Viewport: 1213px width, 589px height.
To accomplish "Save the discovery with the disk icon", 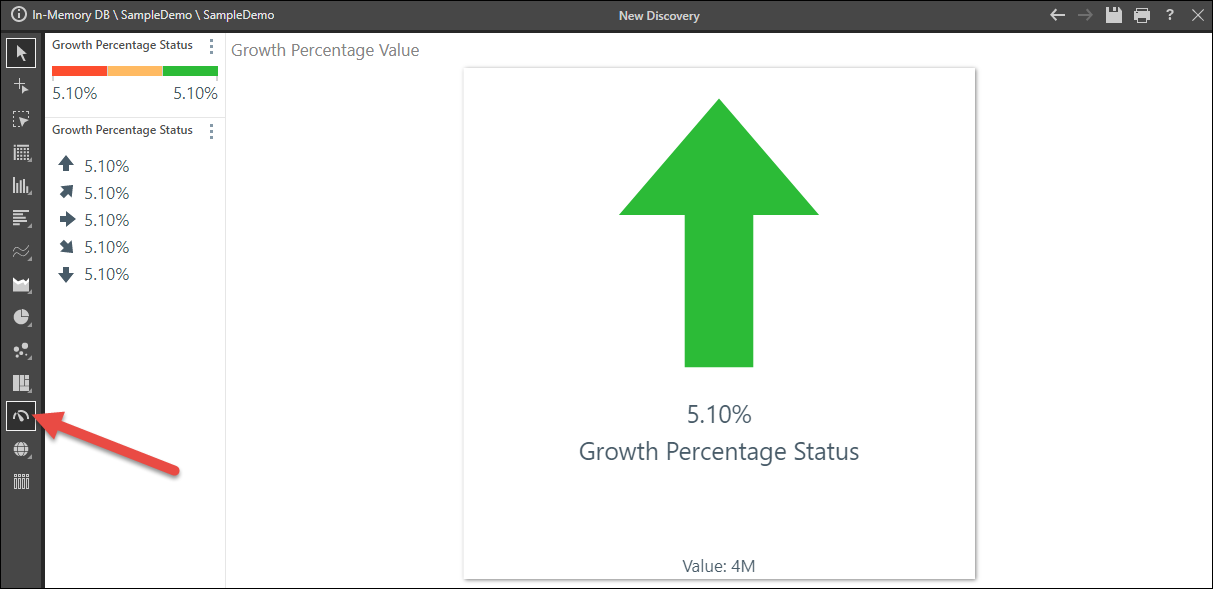I will coord(1114,15).
